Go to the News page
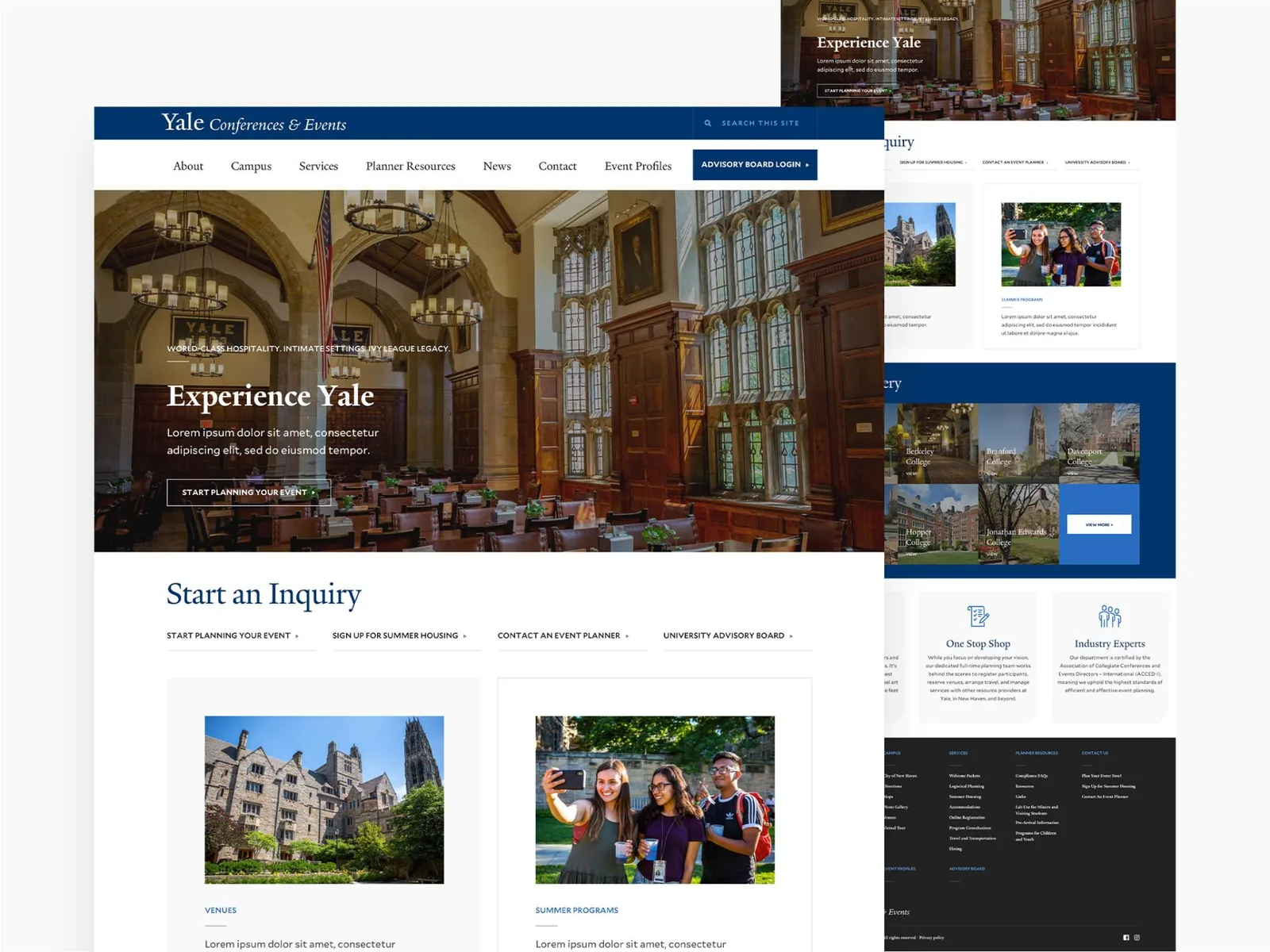The image size is (1270, 952). pyautogui.click(x=497, y=166)
